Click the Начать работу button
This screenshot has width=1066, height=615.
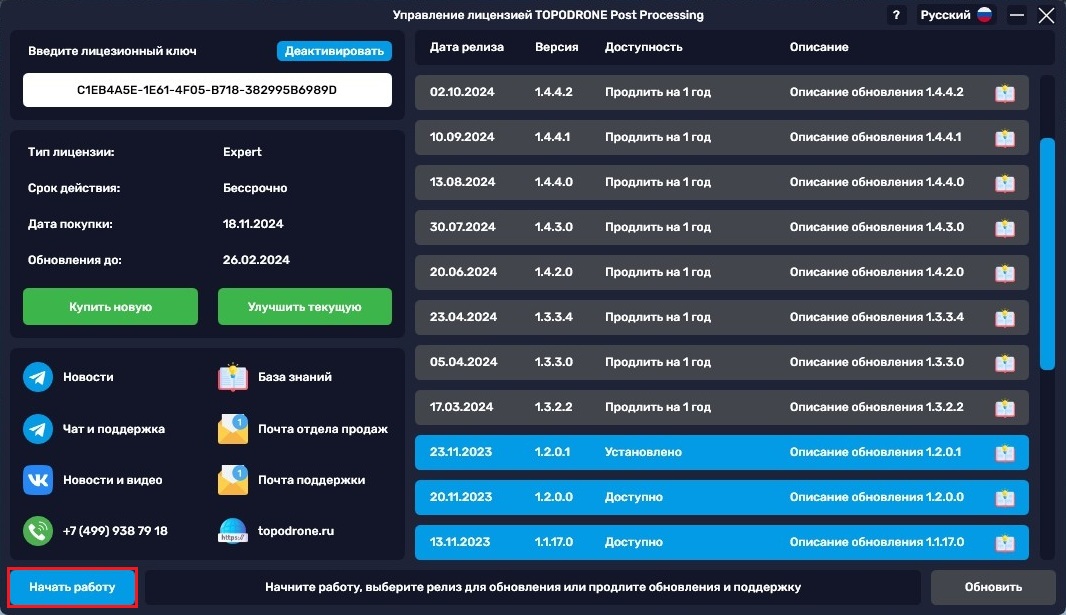(x=72, y=587)
